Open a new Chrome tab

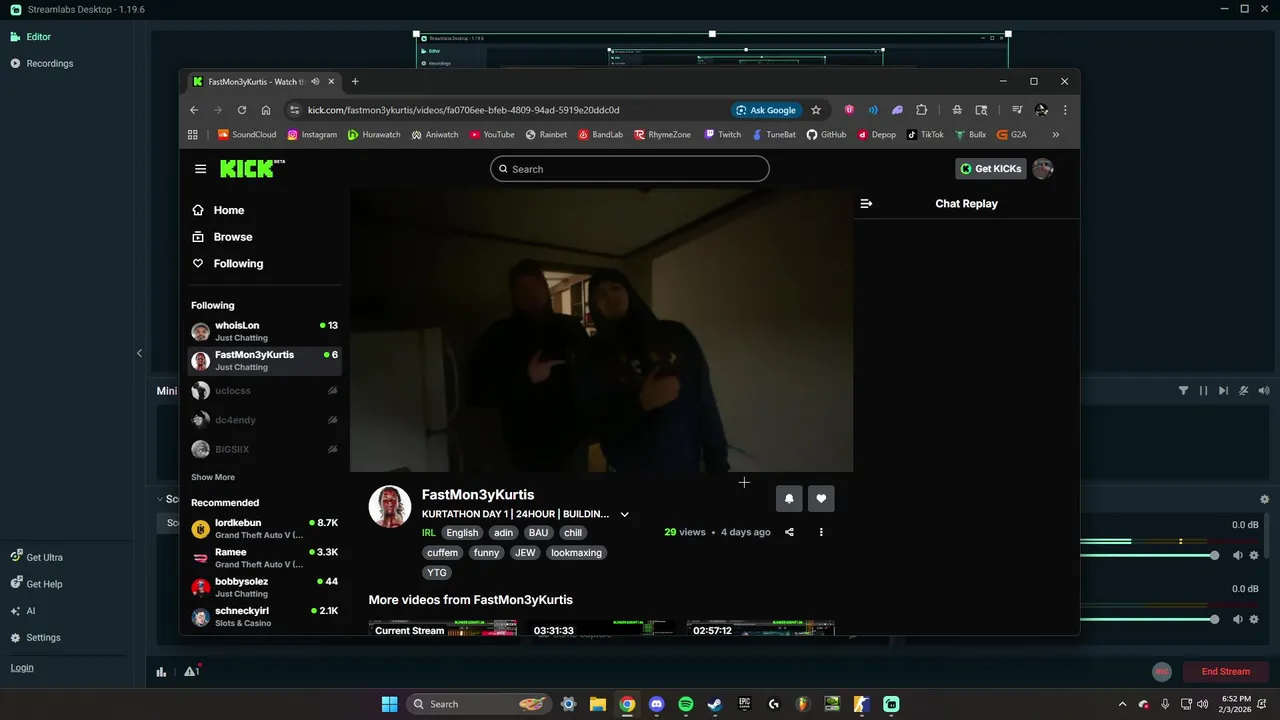[x=355, y=82]
